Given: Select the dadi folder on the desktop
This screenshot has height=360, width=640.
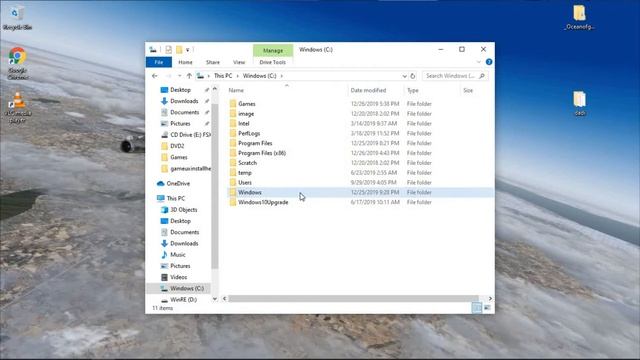Looking at the screenshot, I should [x=580, y=104].
